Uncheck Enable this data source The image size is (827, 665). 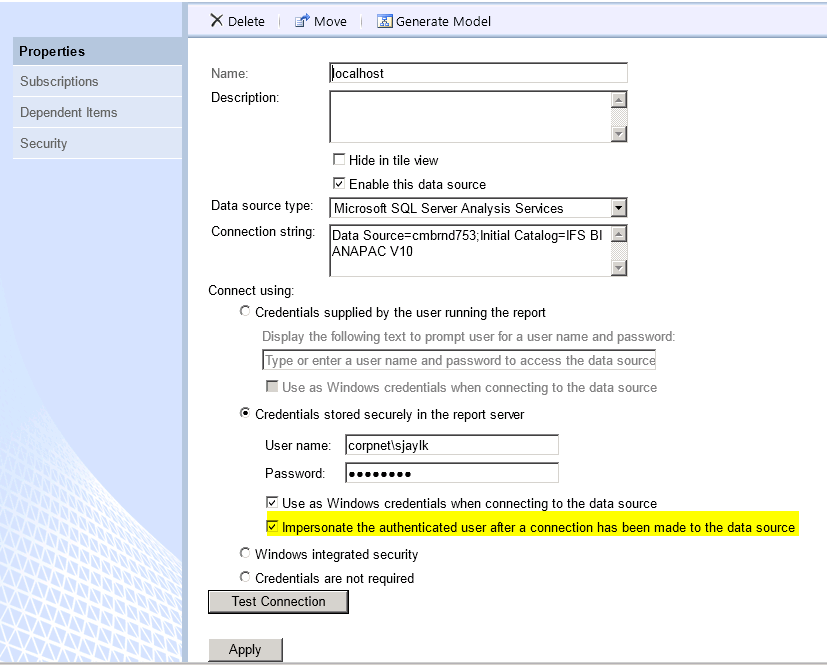coord(339,184)
